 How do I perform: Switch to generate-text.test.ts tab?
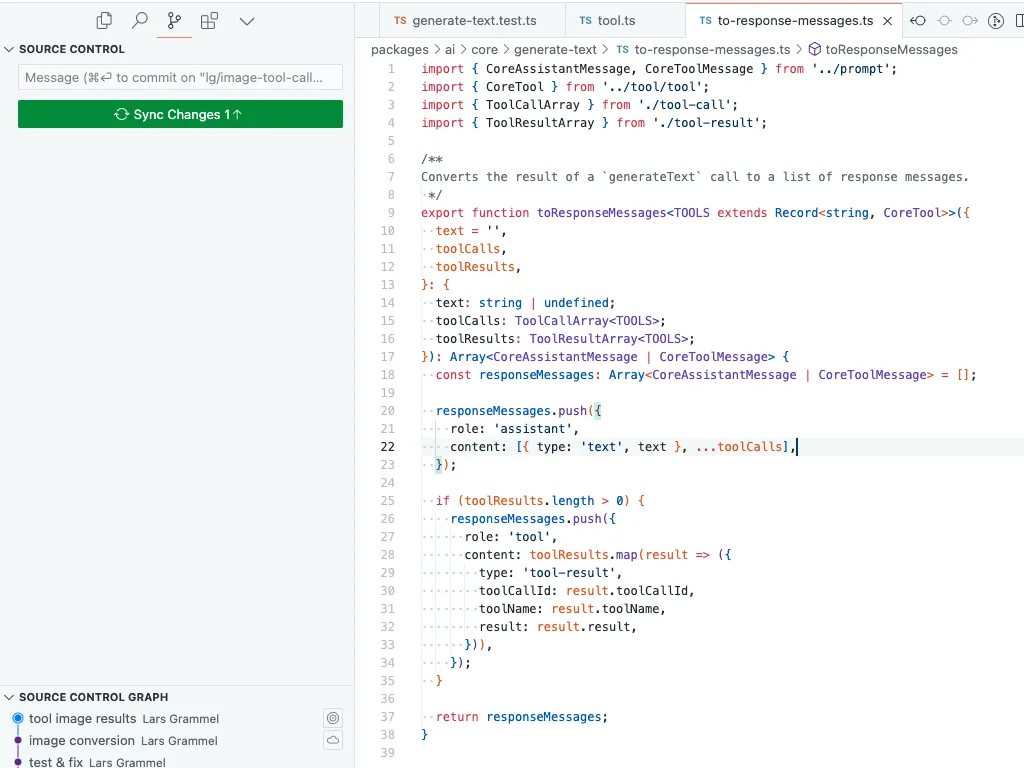[465, 21]
